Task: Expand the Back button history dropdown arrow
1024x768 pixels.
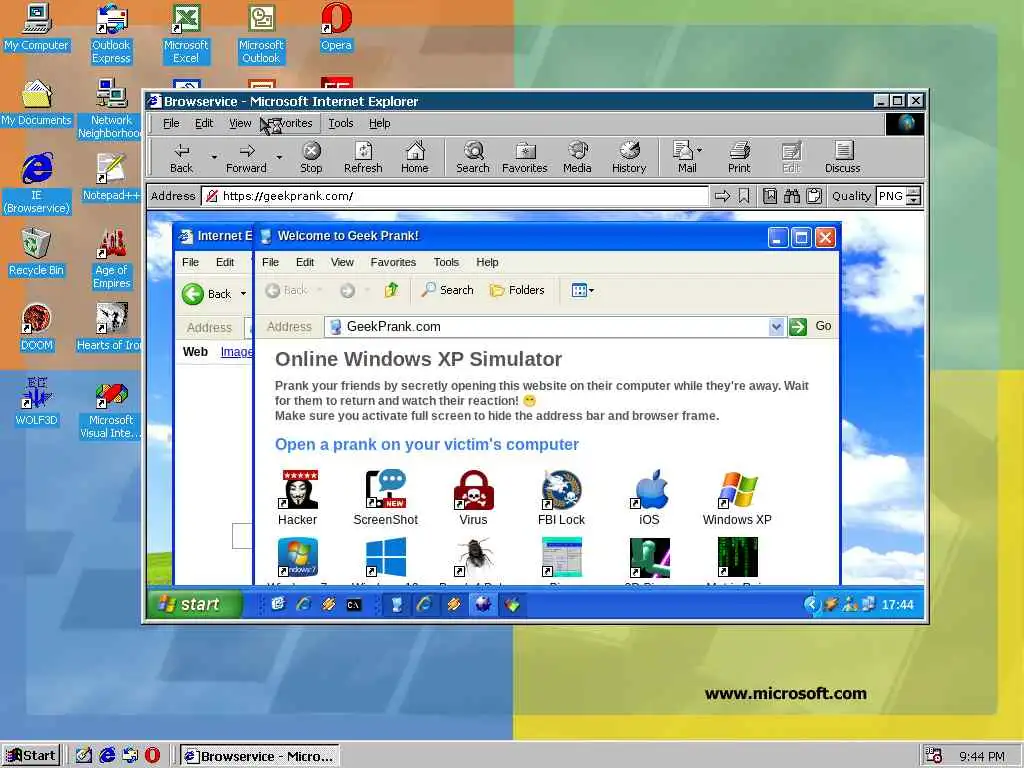Action: click(214, 157)
